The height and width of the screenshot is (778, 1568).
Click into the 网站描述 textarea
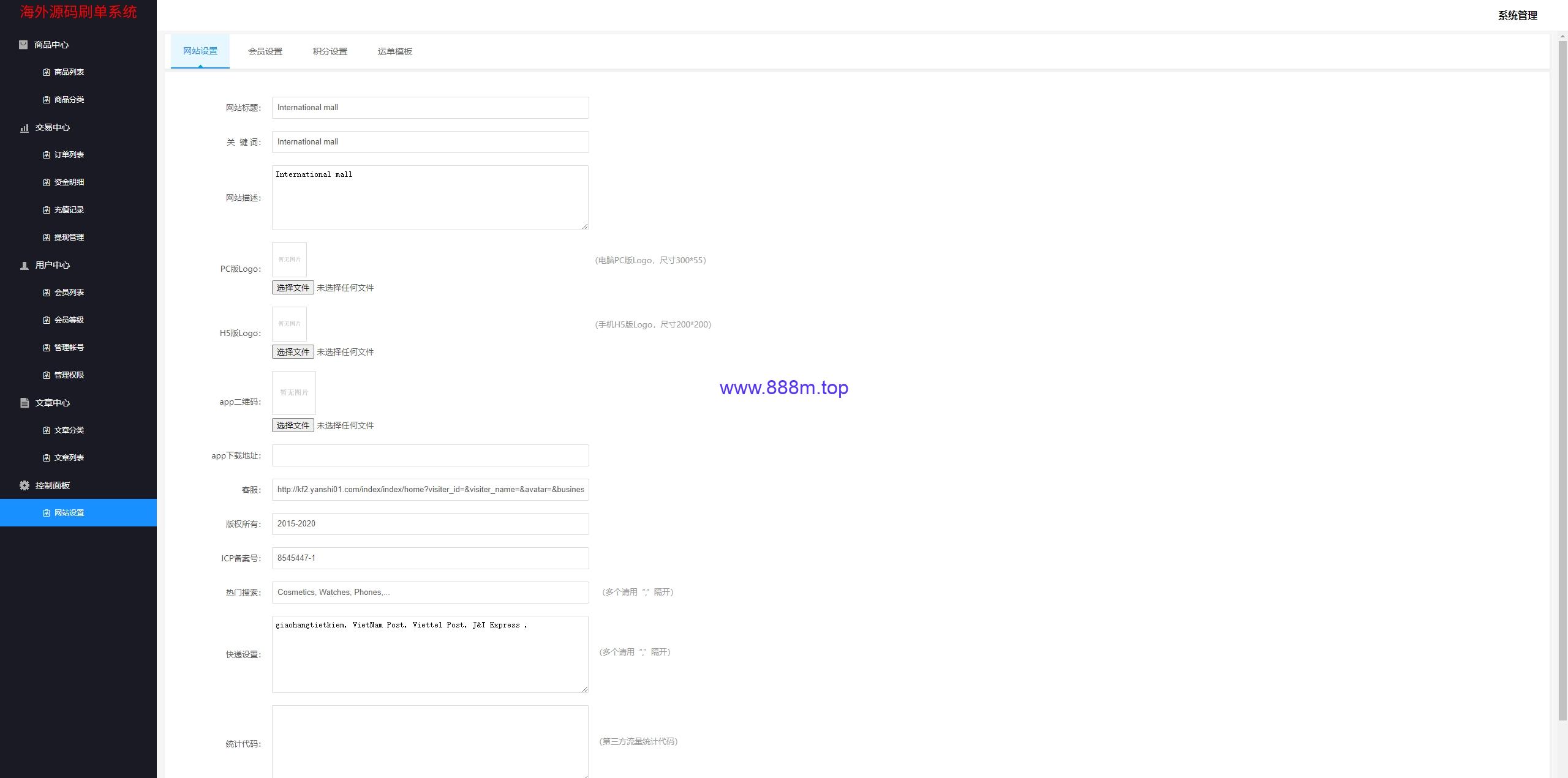[430, 198]
